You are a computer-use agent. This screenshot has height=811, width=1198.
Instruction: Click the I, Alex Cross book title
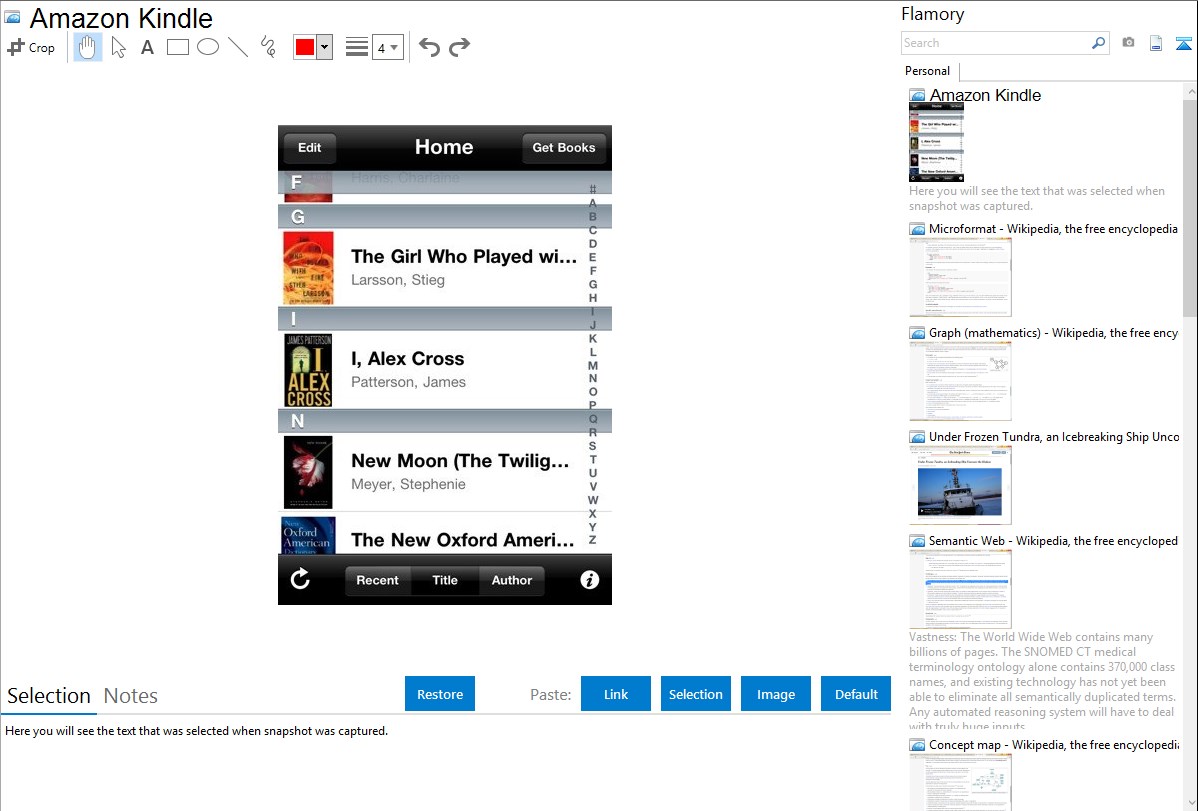(x=407, y=358)
